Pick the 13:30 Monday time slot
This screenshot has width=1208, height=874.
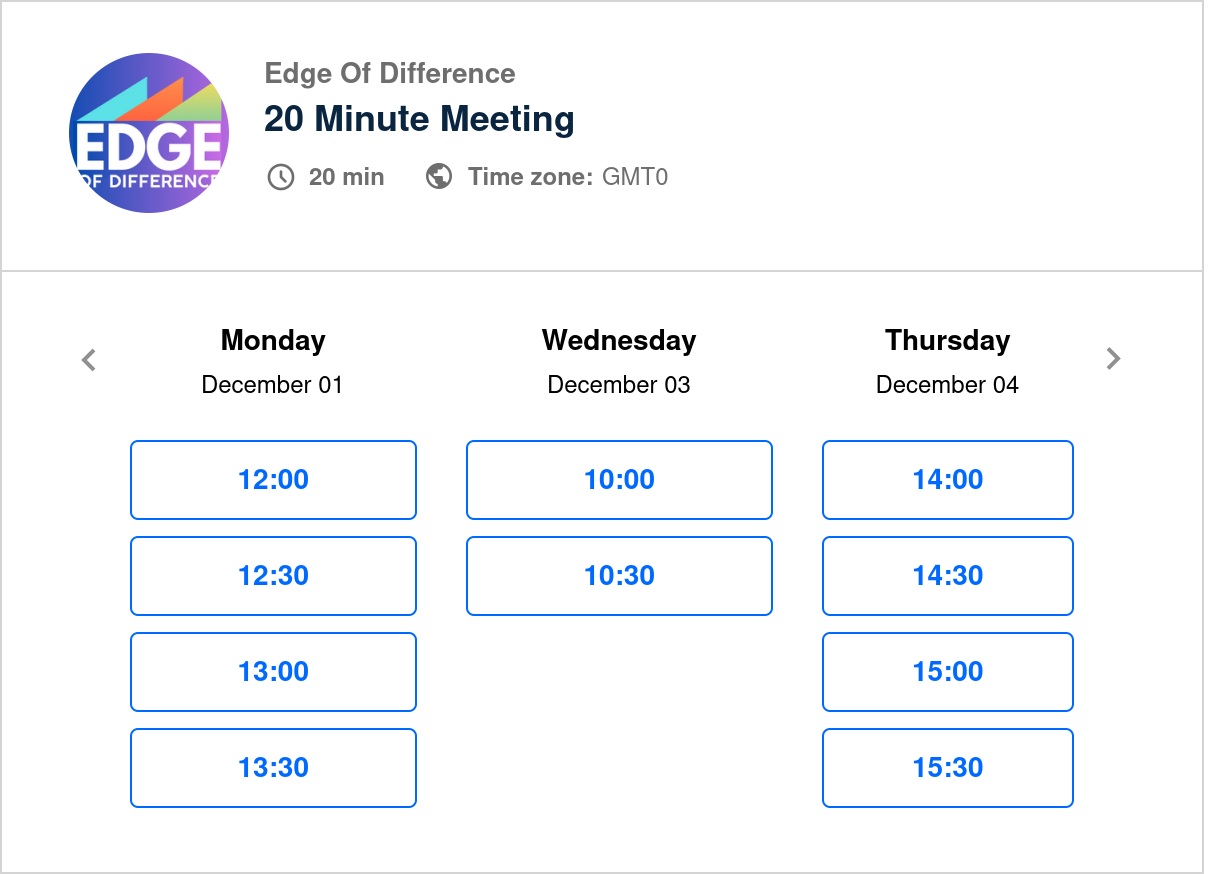(x=273, y=768)
